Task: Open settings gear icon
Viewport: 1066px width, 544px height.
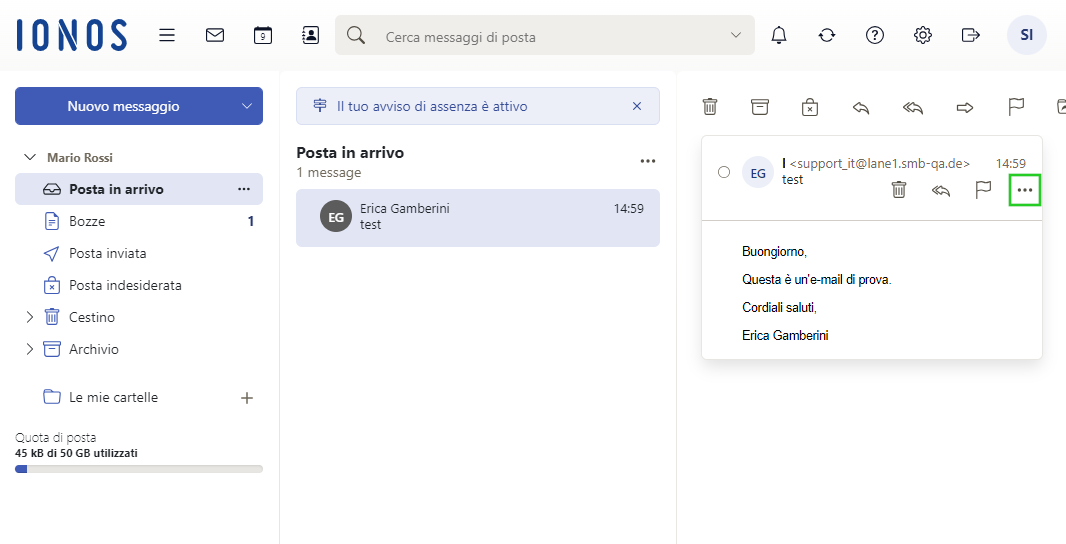Action: 923,35
